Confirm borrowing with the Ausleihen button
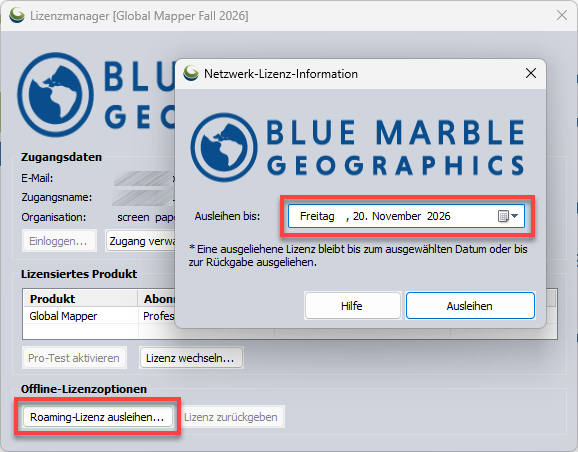Screen dimensions: 578x452 (x=470, y=306)
